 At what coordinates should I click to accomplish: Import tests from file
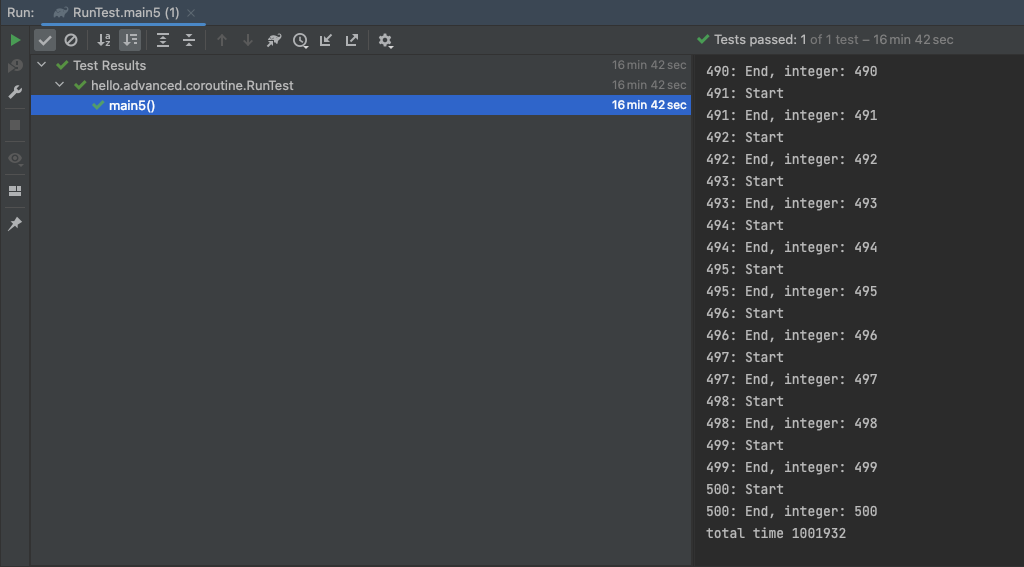point(326,40)
